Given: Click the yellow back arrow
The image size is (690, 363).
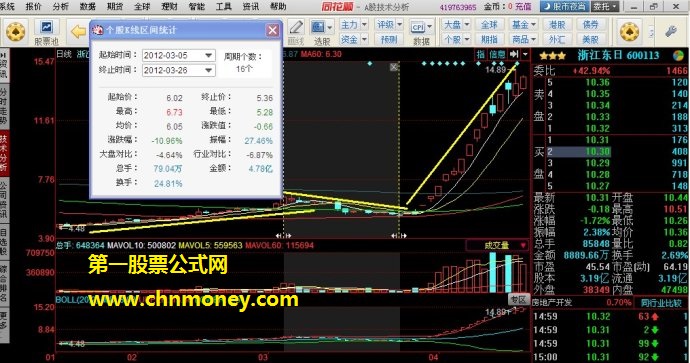Looking at the screenshot, I should click(78, 31).
